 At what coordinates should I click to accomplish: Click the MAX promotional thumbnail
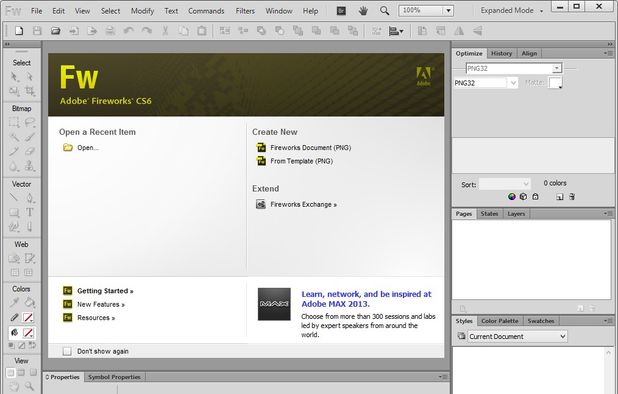pyautogui.click(x=274, y=304)
